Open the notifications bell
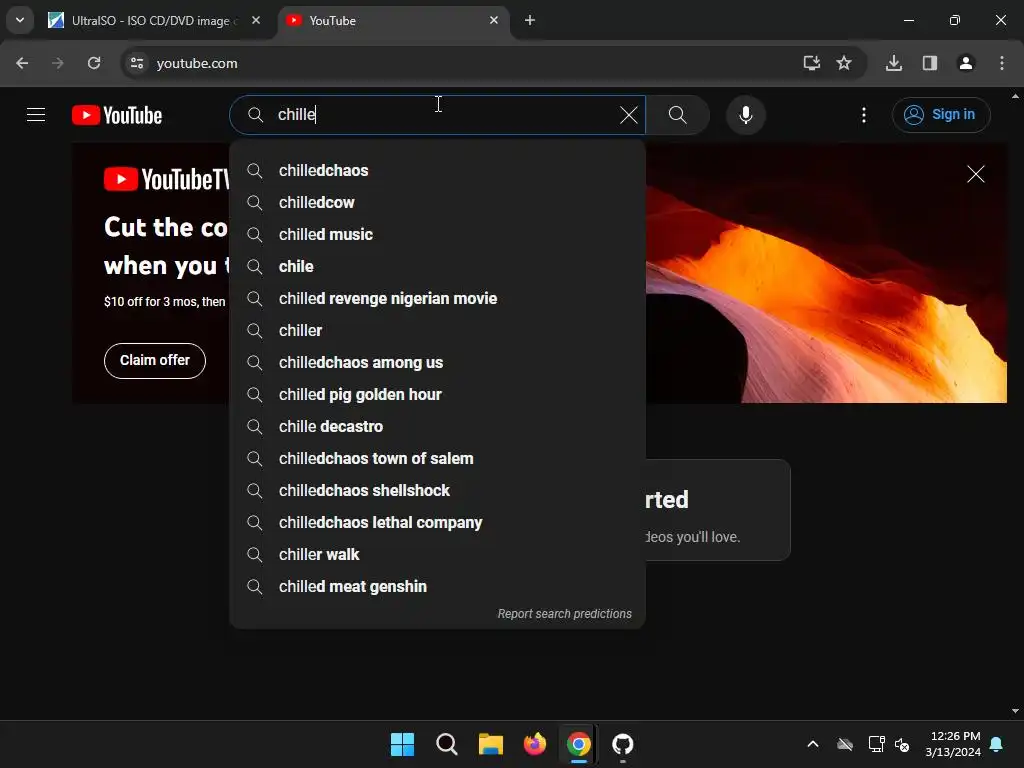 (x=997, y=744)
